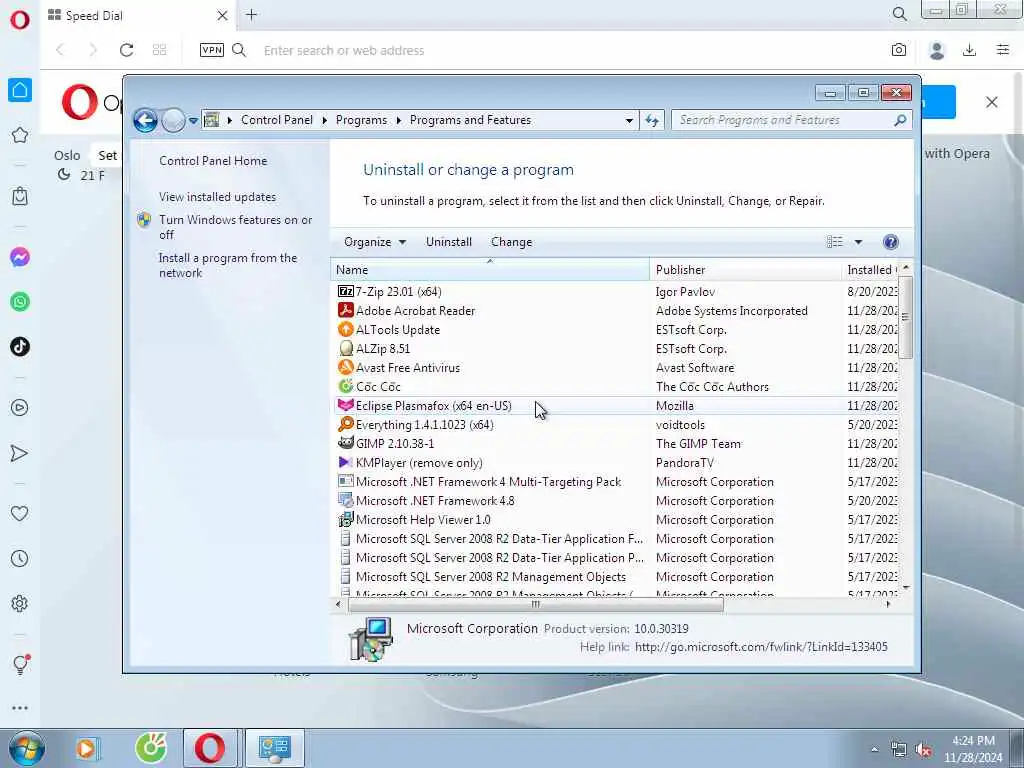
Task: Go back in the Control Panel window
Action: pyautogui.click(x=145, y=120)
